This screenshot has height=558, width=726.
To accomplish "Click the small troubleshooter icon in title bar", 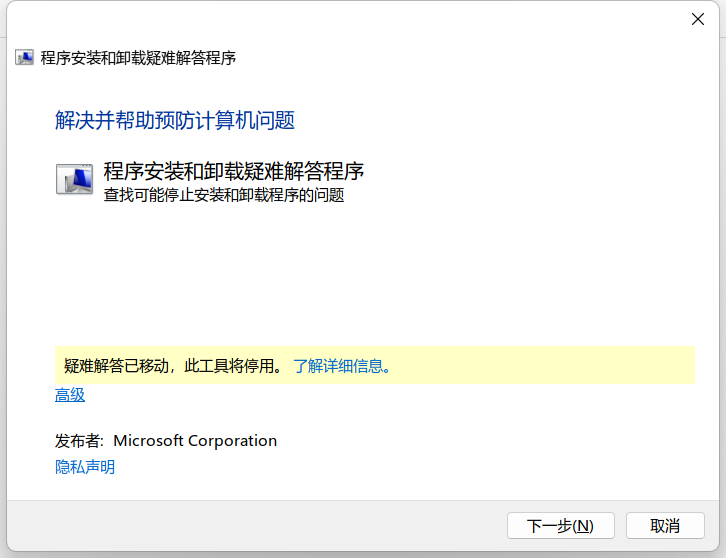I will pos(25,57).
